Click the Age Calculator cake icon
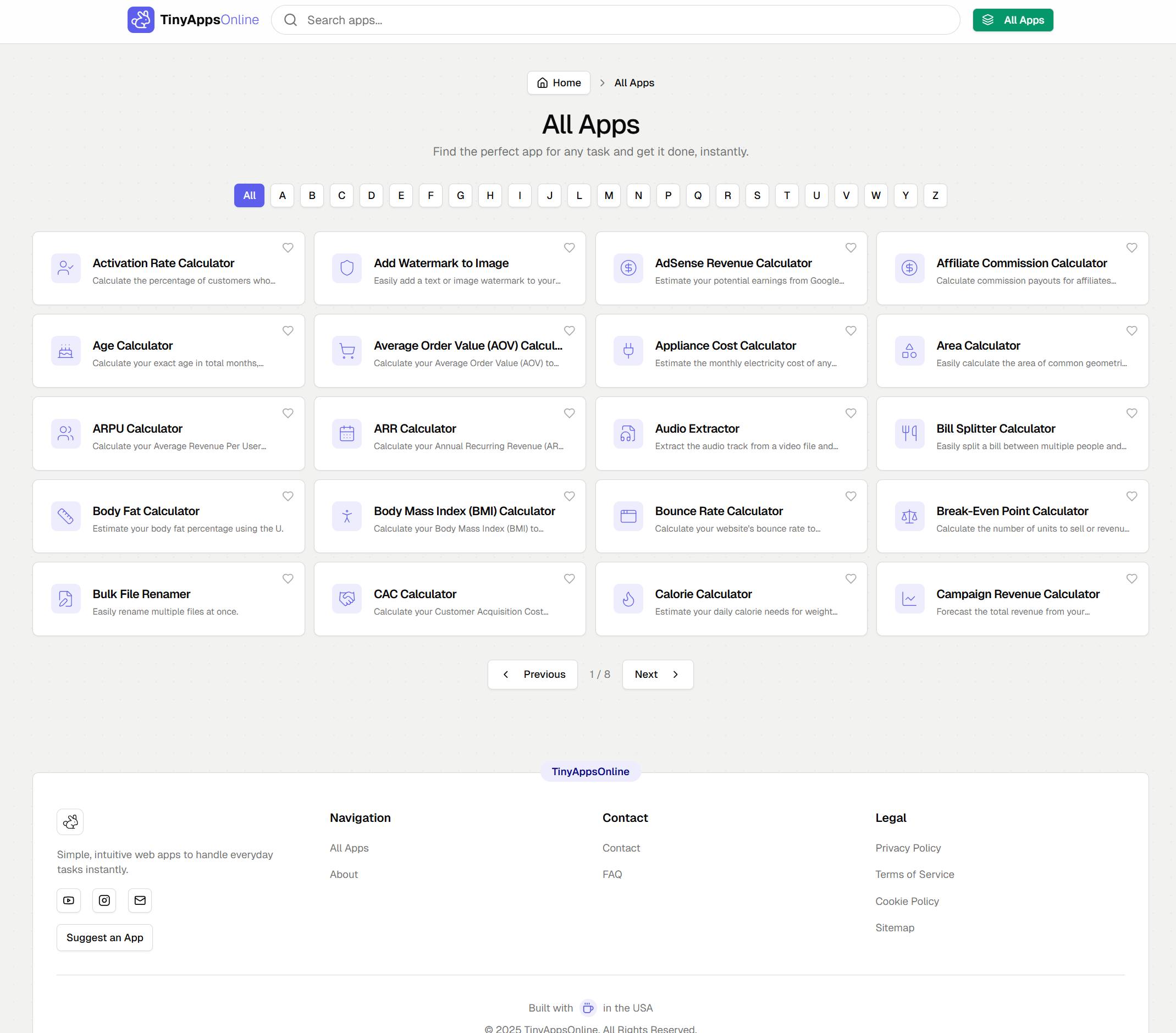 coord(65,351)
